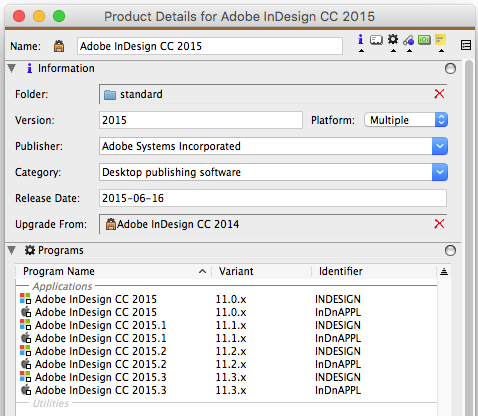Click the product icon of Adobe InDesign CC 2014
This screenshot has height=416, width=478.
point(111,224)
